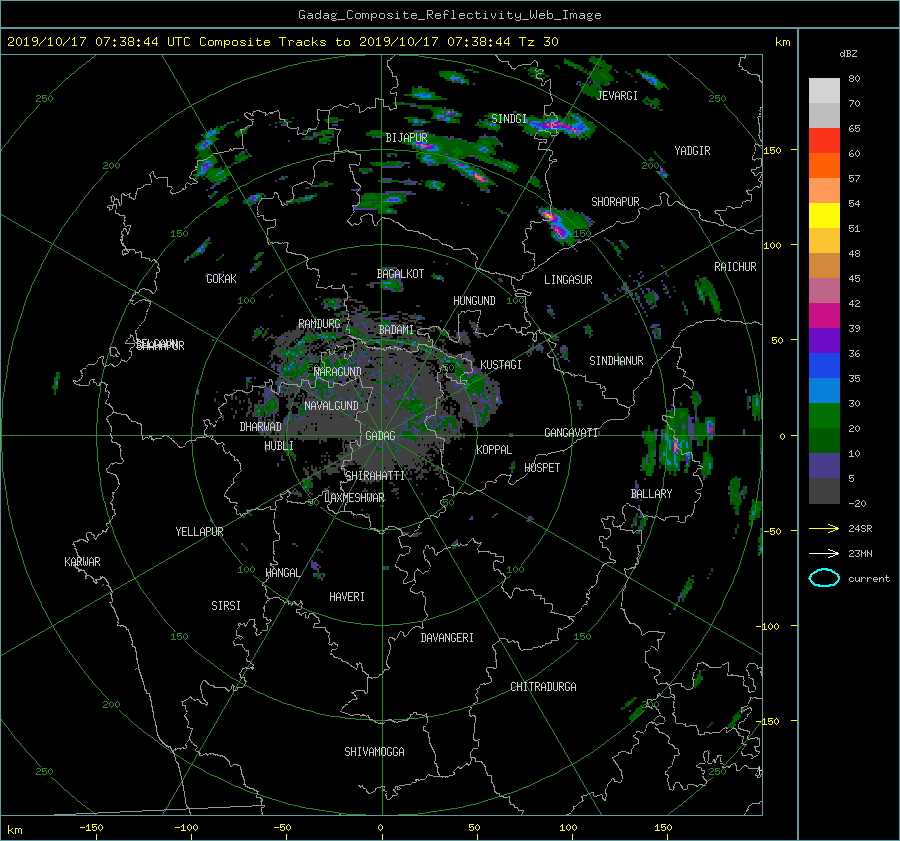Click the DHARWAD city label
Screen dimensions: 900x841
click(260, 427)
